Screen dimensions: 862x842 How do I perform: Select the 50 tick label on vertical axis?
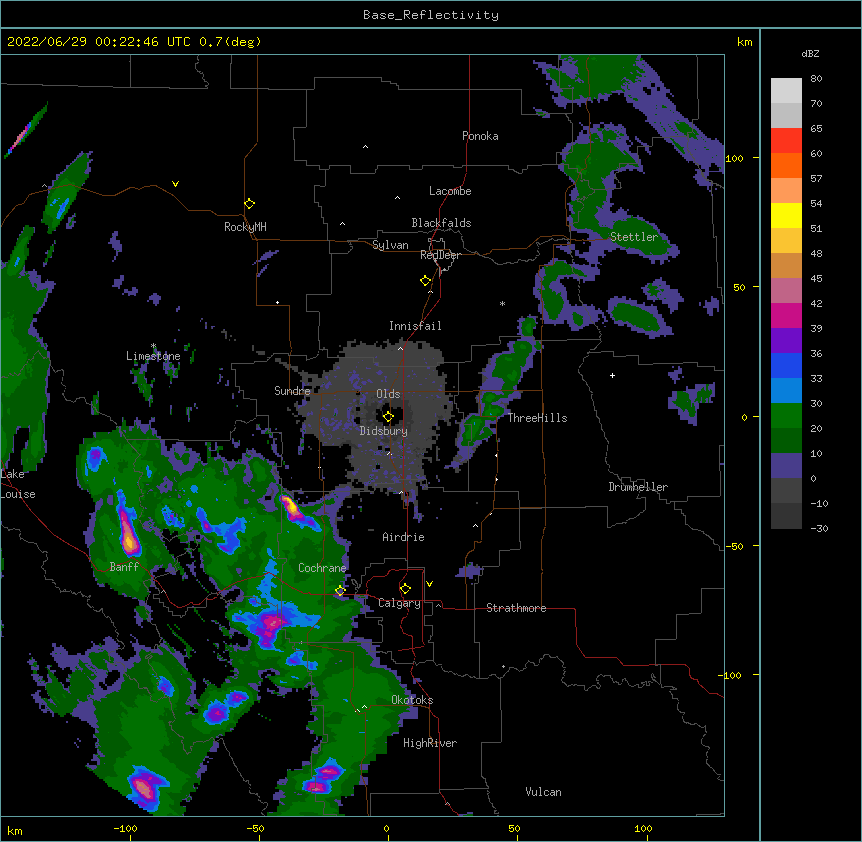pos(739,287)
